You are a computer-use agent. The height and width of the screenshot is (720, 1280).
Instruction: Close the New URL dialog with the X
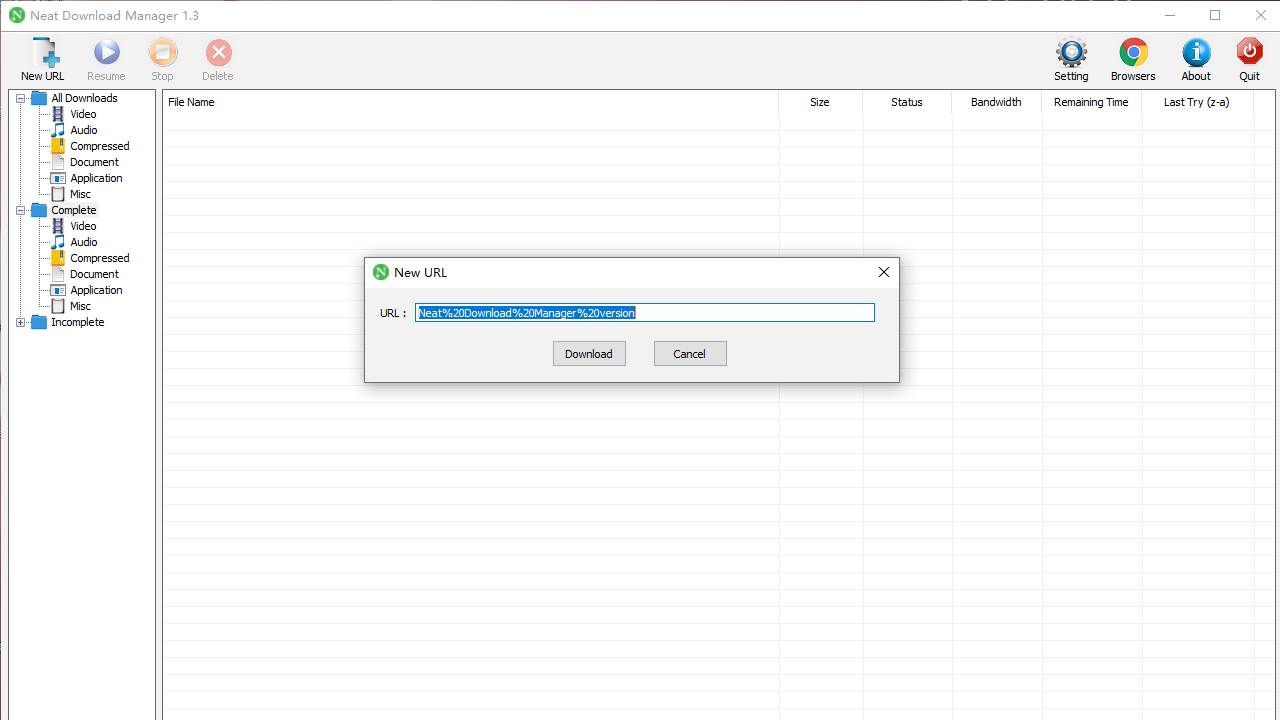(883, 271)
